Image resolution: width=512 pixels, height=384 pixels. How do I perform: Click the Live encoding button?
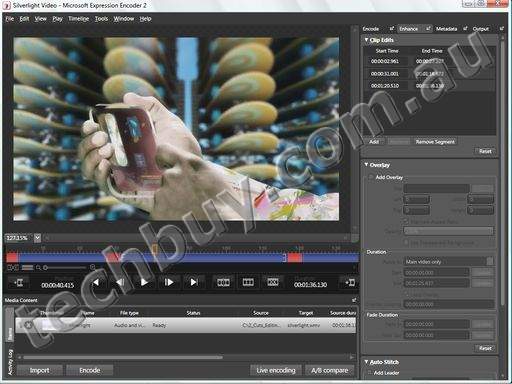point(276,370)
